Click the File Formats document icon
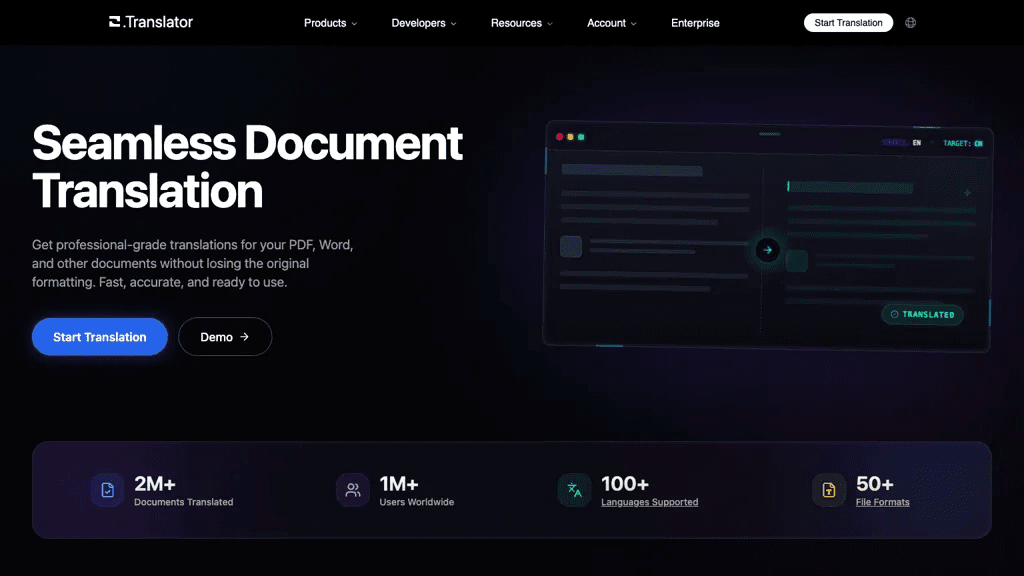 tap(829, 490)
